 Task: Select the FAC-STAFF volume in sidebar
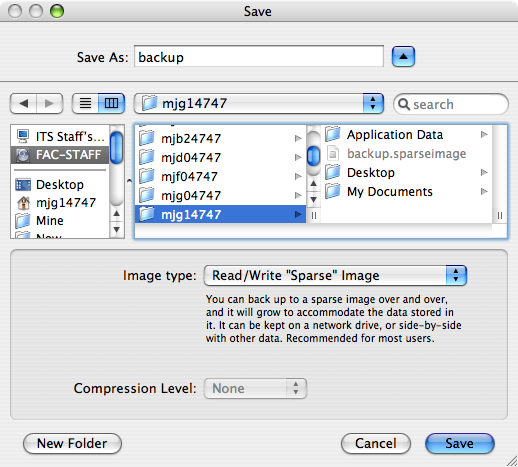tap(60, 155)
